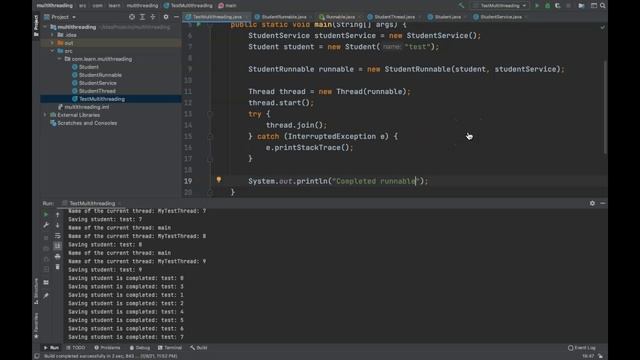Click the run gutter arrow beside main
Viewport: 640px width, 360px height.
pyautogui.click(x=199, y=24)
